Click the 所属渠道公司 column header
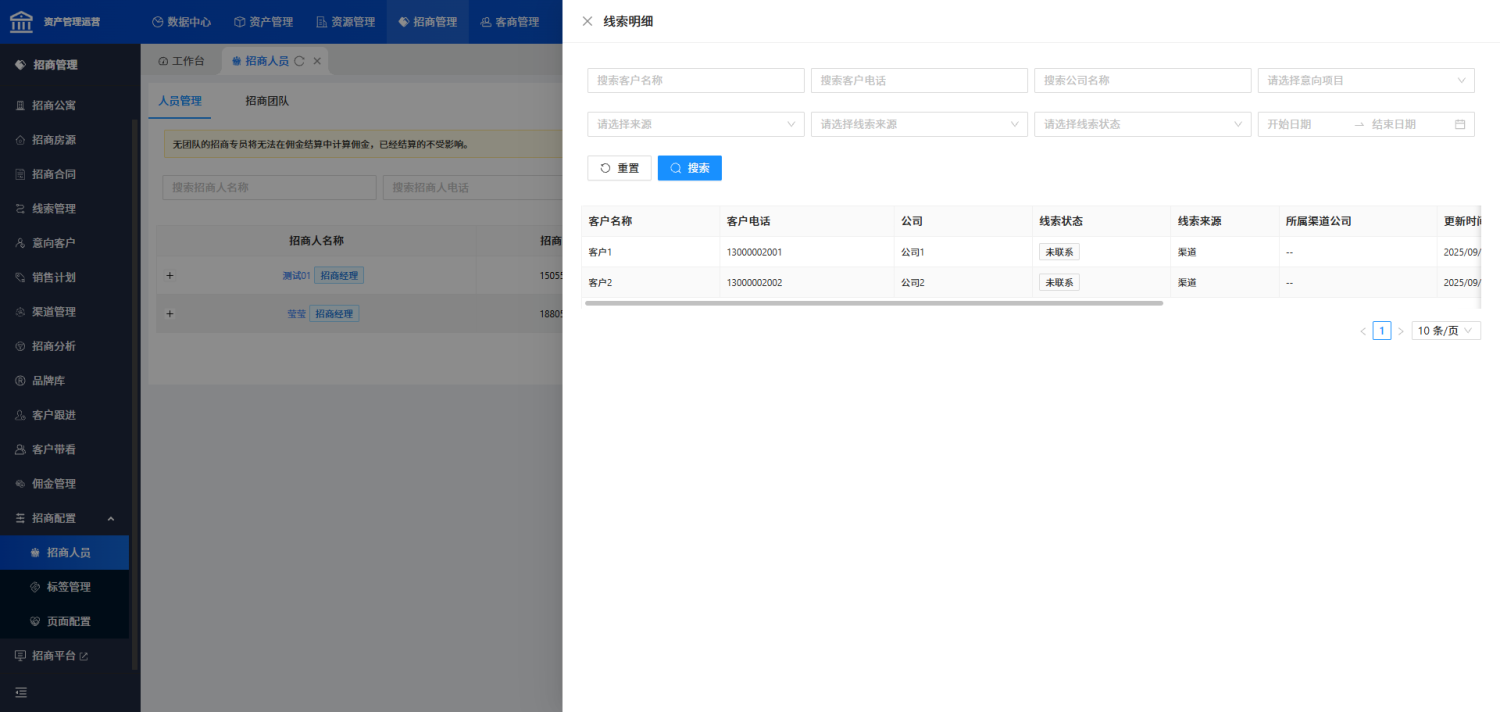This screenshot has height=712, width=1500. coord(1358,221)
